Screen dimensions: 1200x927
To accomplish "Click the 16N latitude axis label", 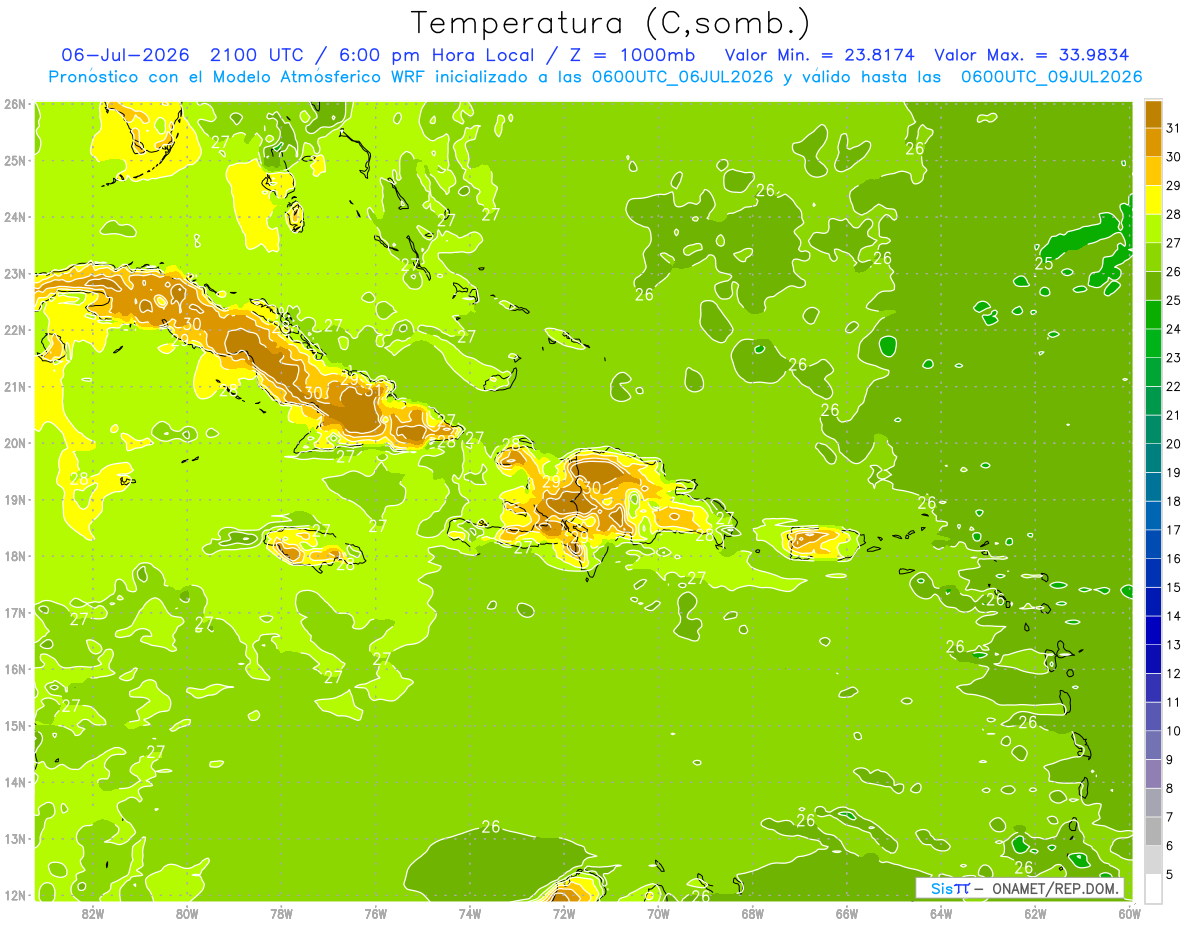I will coord(14,669).
